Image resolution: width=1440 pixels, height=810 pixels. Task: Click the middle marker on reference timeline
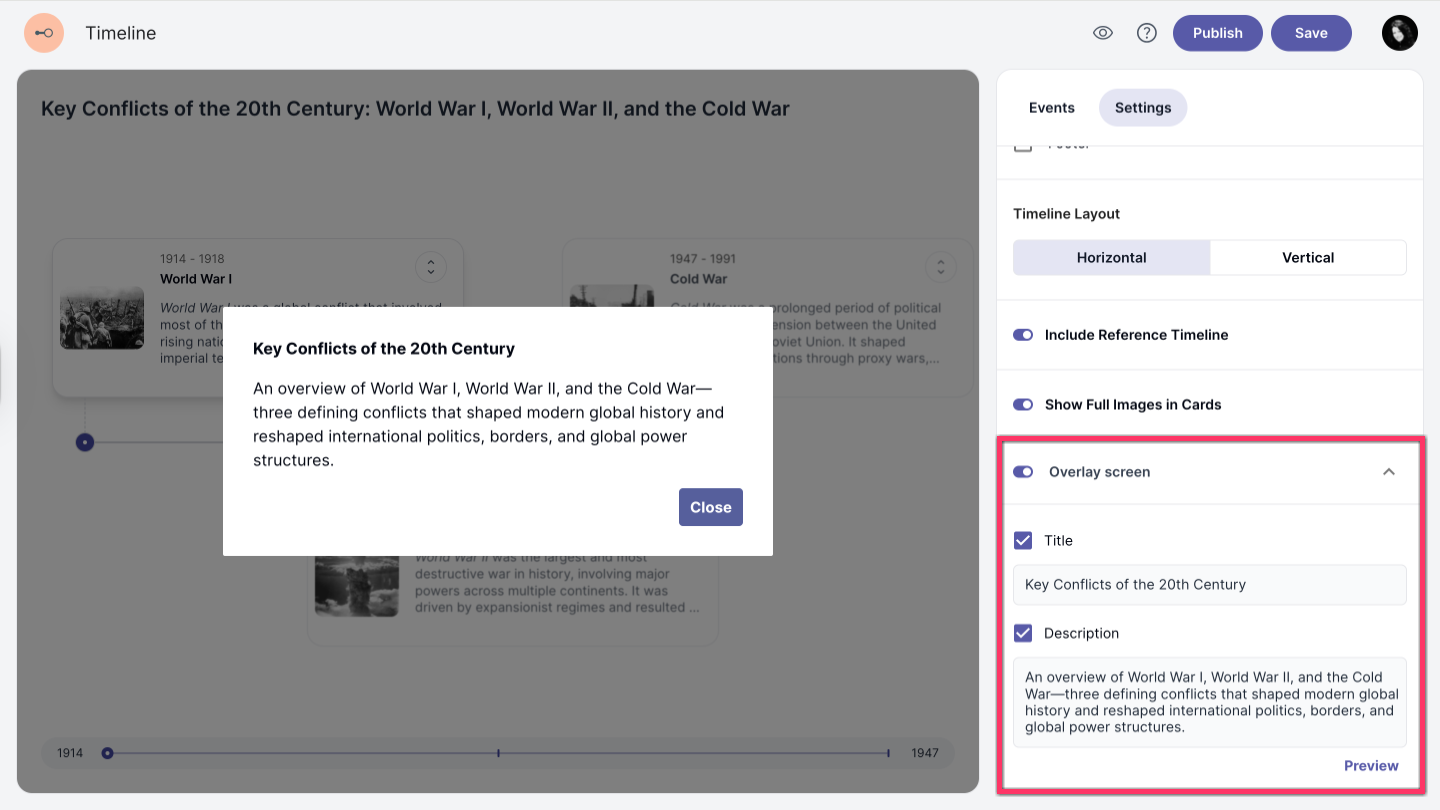pyautogui.click(x=498, y=753)
